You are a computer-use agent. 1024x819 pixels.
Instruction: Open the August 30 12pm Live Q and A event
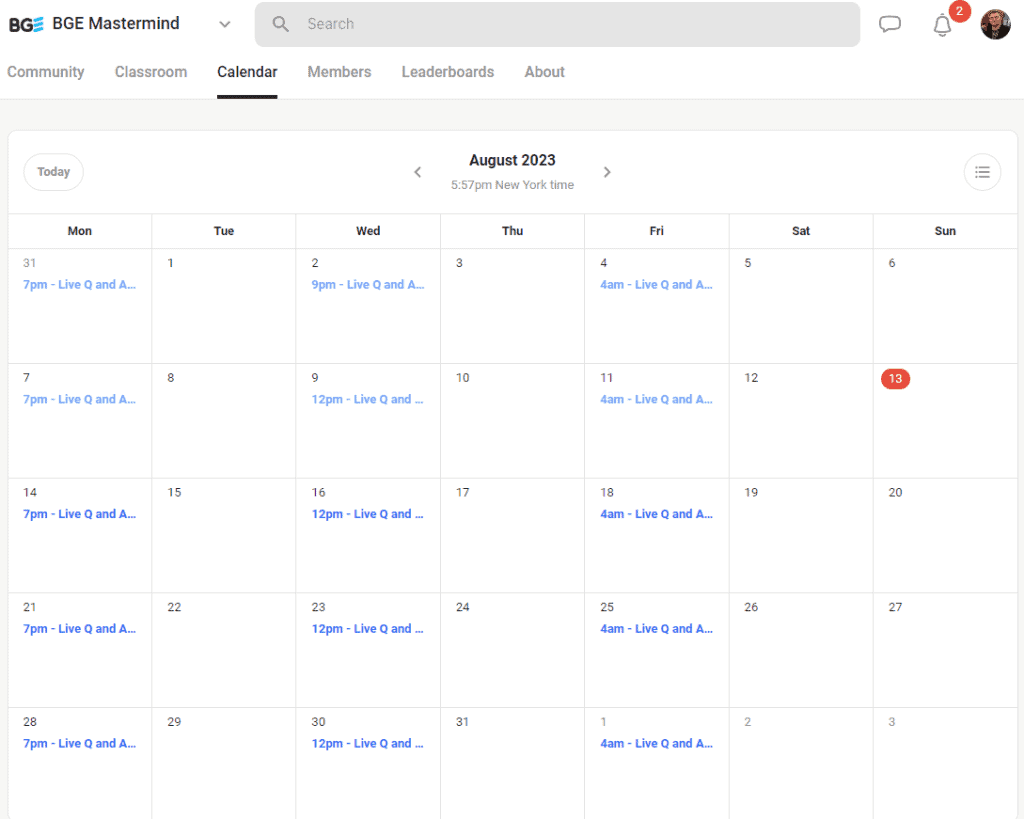pyautogui.click(x=368, y=743)
